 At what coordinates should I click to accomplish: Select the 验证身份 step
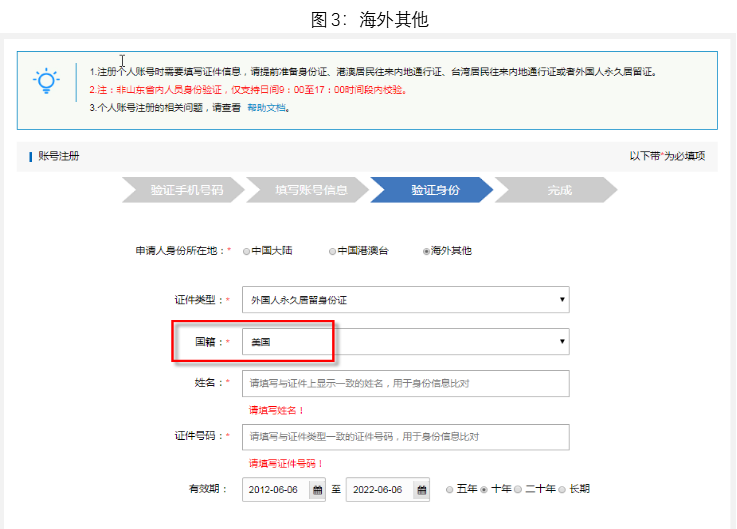click(435, 190)
